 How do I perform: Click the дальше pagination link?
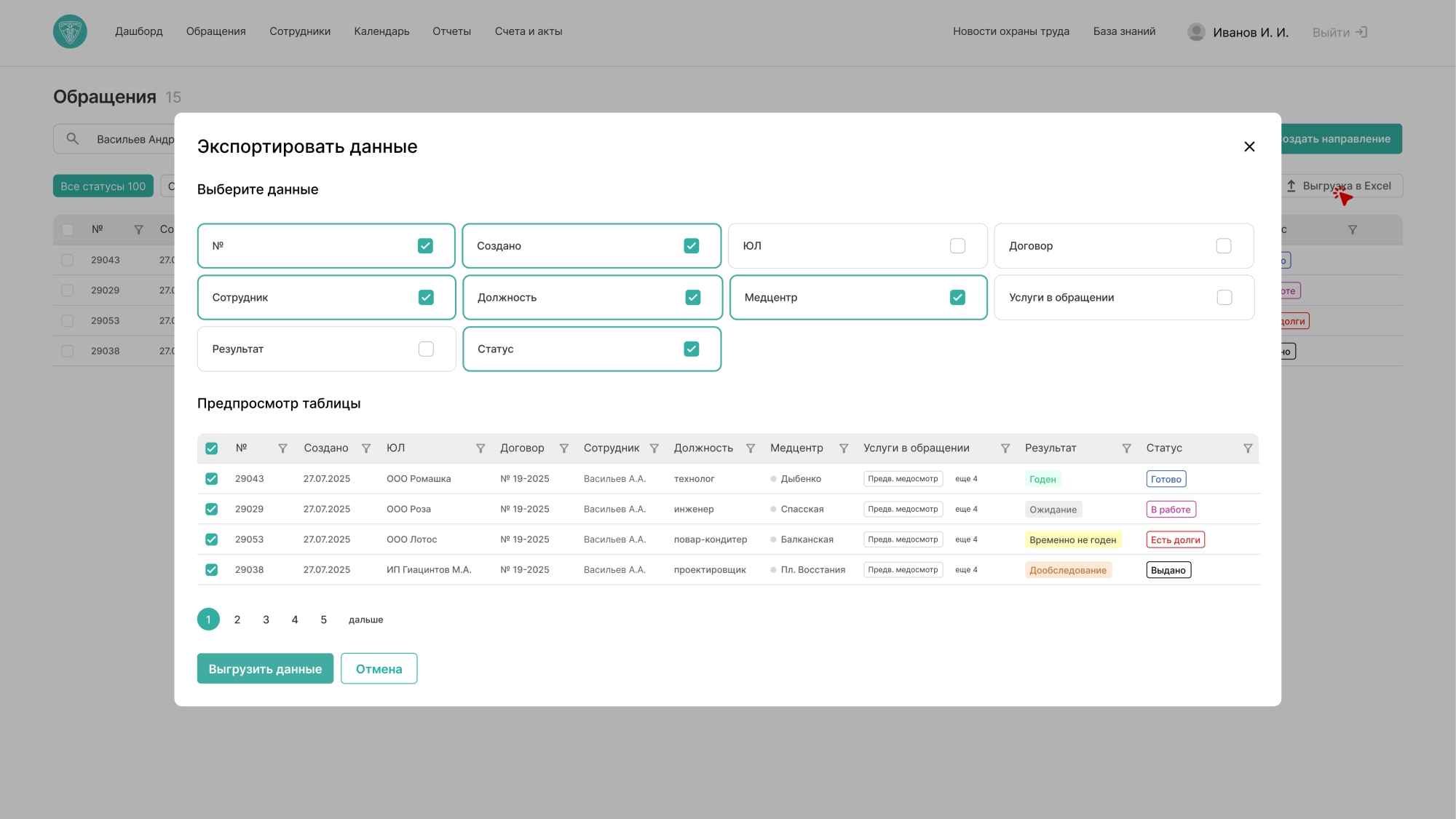click(365, 620)
